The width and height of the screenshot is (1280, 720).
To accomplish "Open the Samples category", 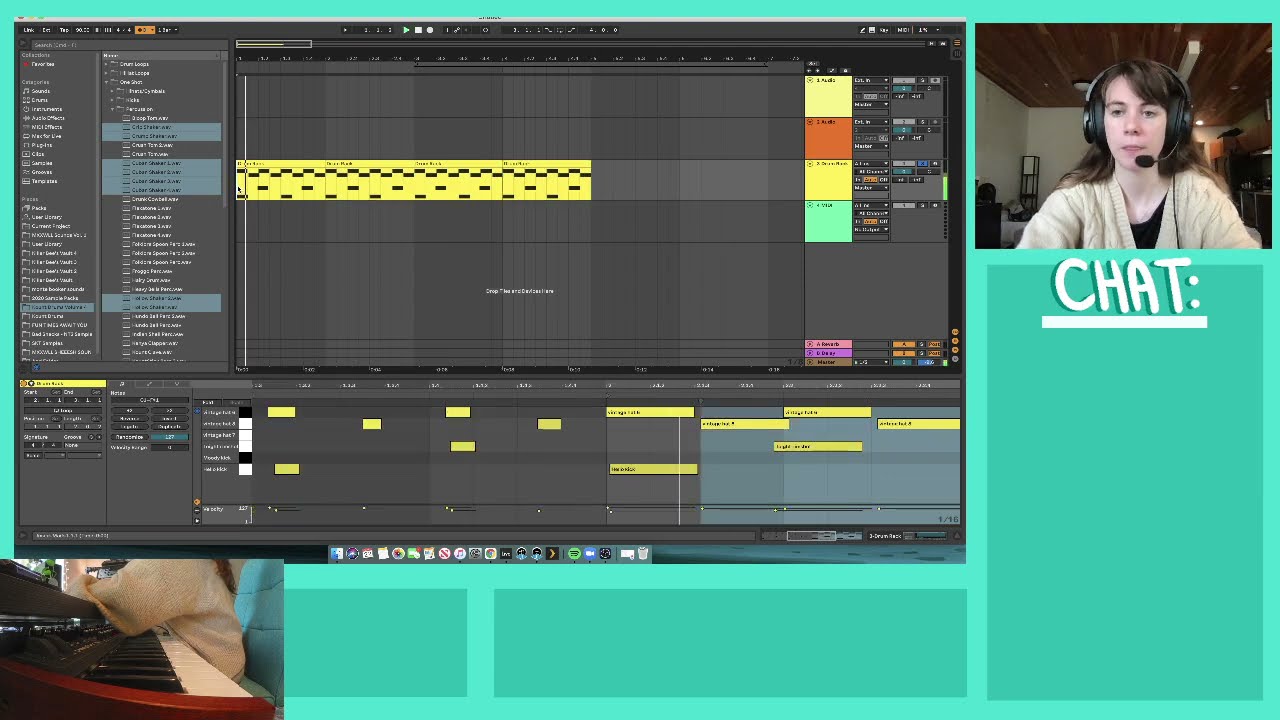I will pos(42,163).
